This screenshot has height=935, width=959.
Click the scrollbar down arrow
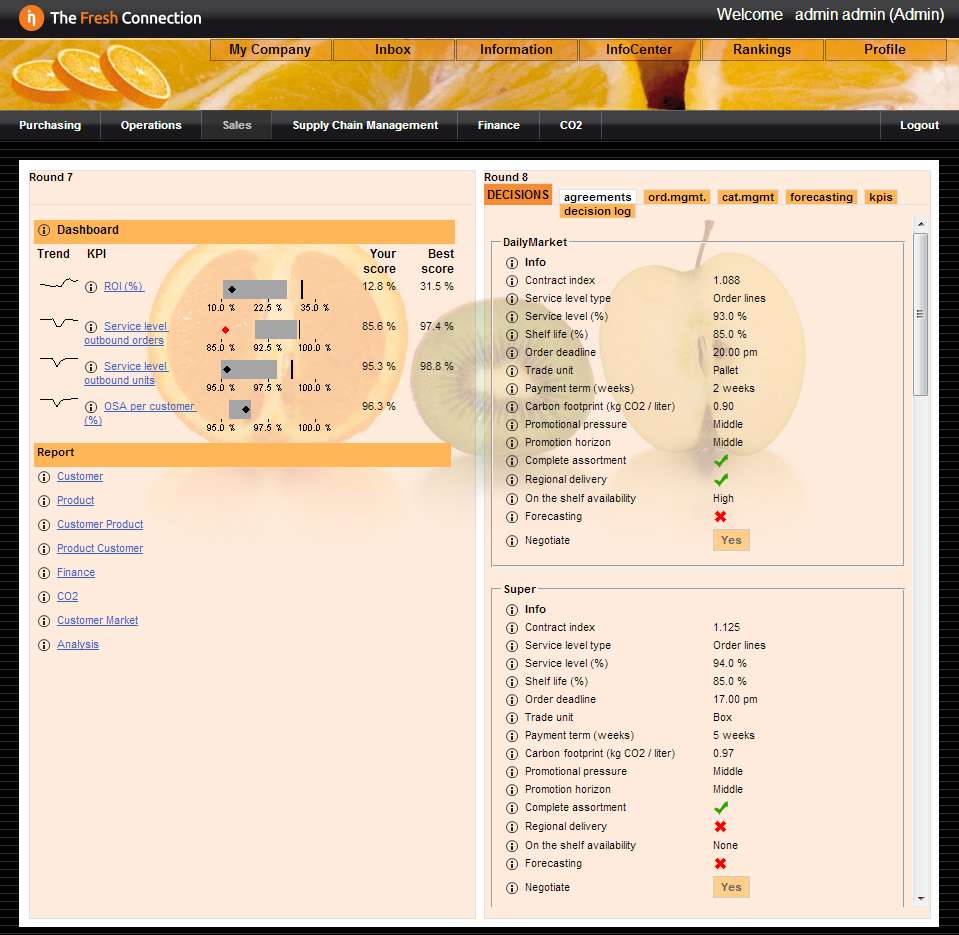[x=921, y=899]
